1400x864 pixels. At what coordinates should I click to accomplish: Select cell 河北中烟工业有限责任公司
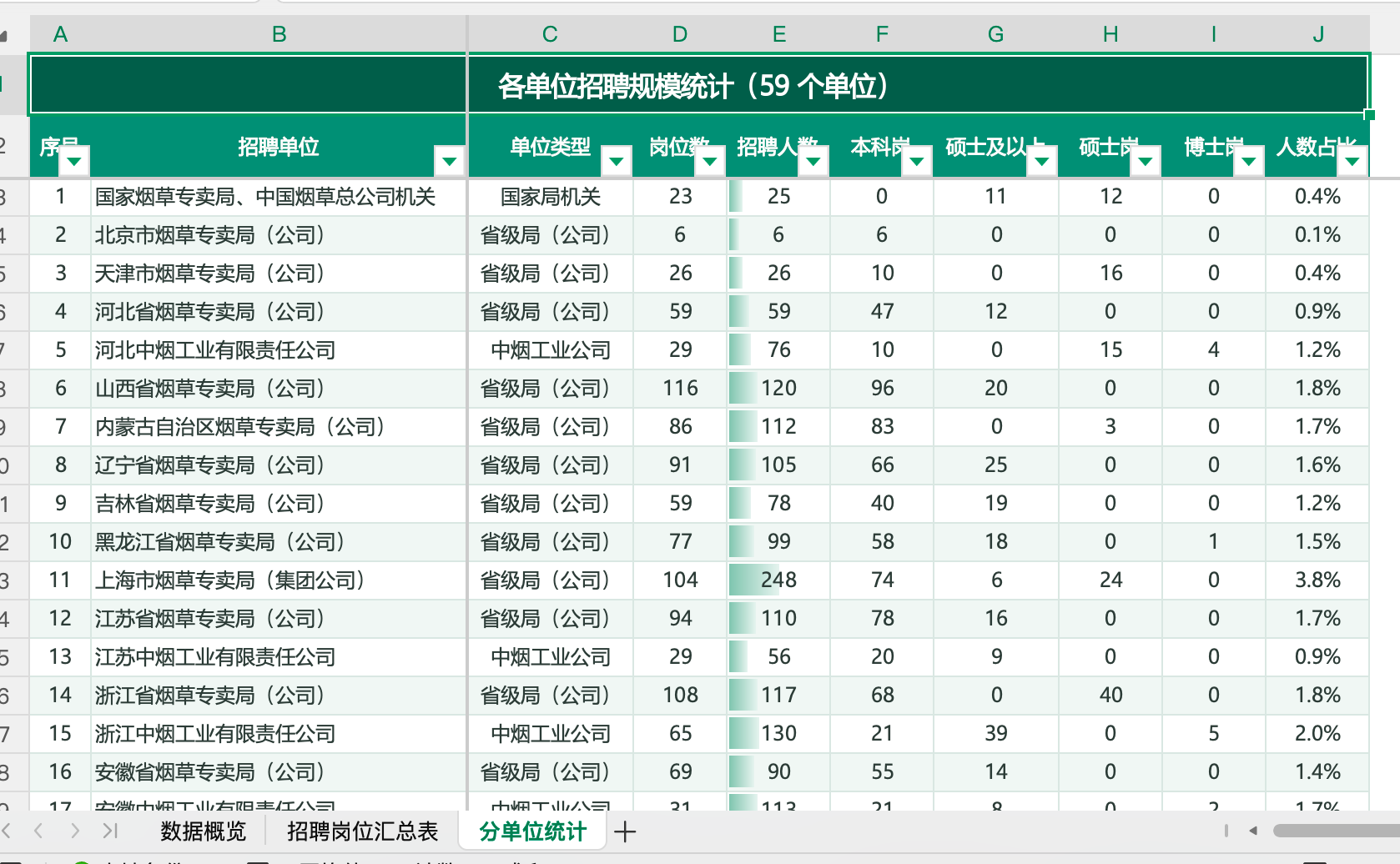279,350
